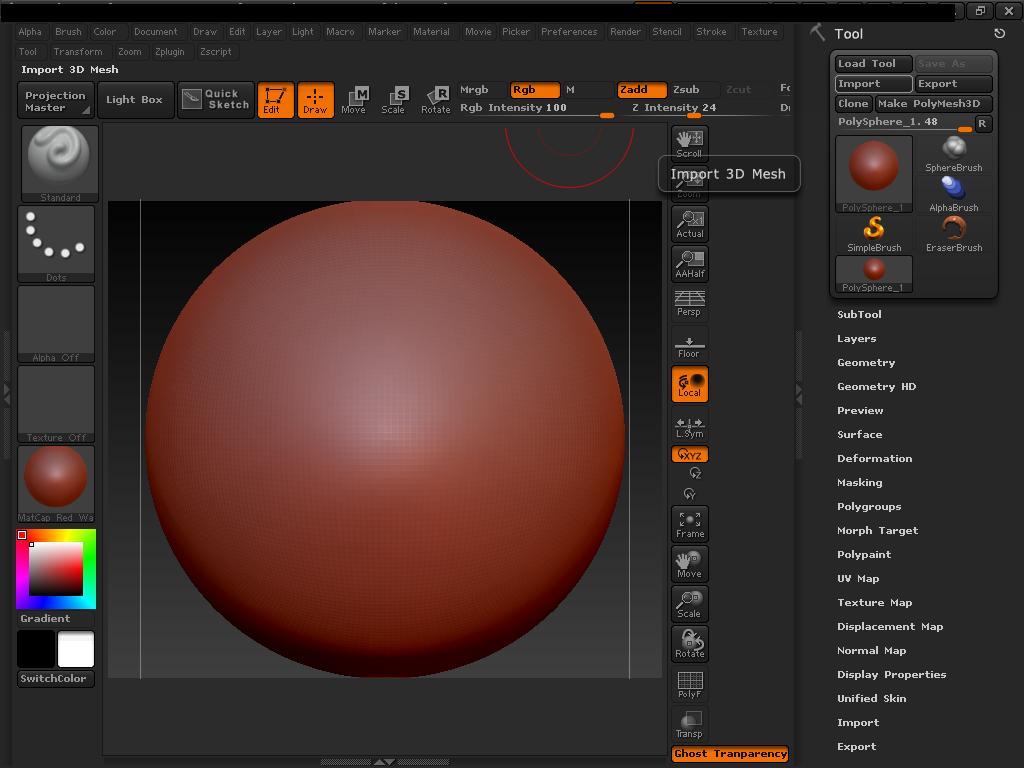Select the black secondary color swatch
This screenshot has height=768, width=1024.
[36, 649]
